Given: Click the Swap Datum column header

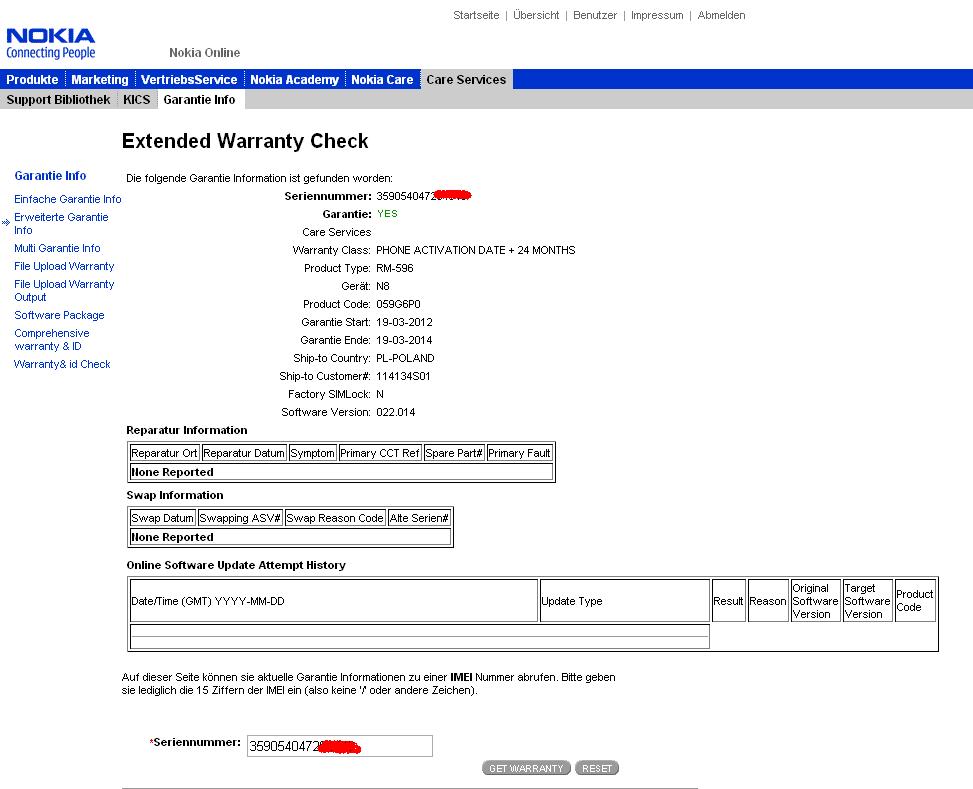Looking at the screenshot, I should click(x=163, y=518).
